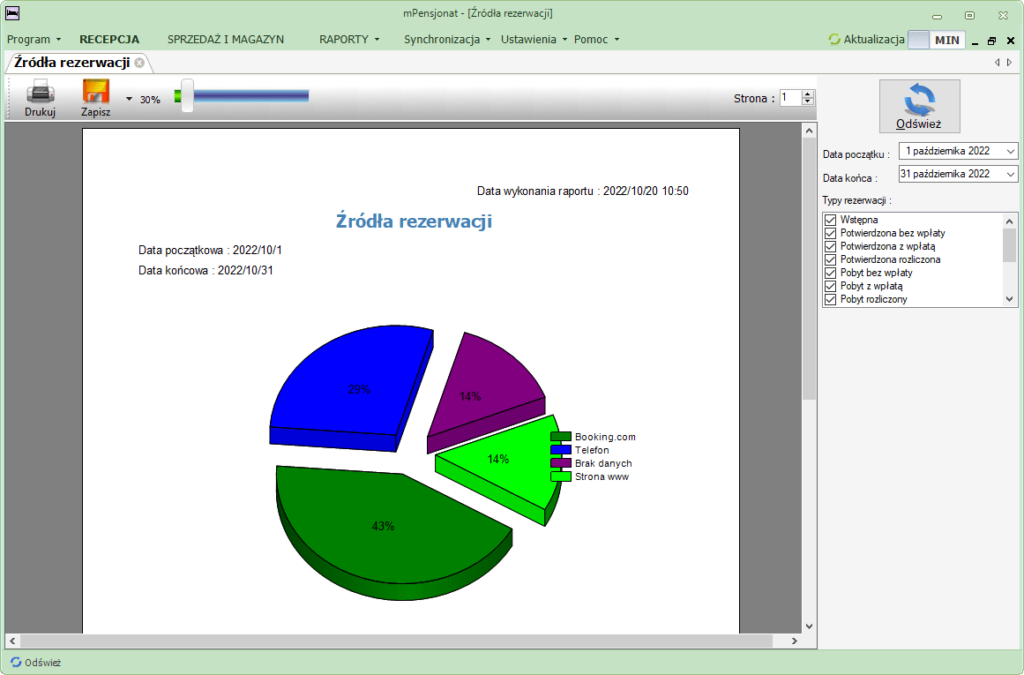
Task: Uncheck the Wstępna reservation type
Action: click(x=830, y=220)
